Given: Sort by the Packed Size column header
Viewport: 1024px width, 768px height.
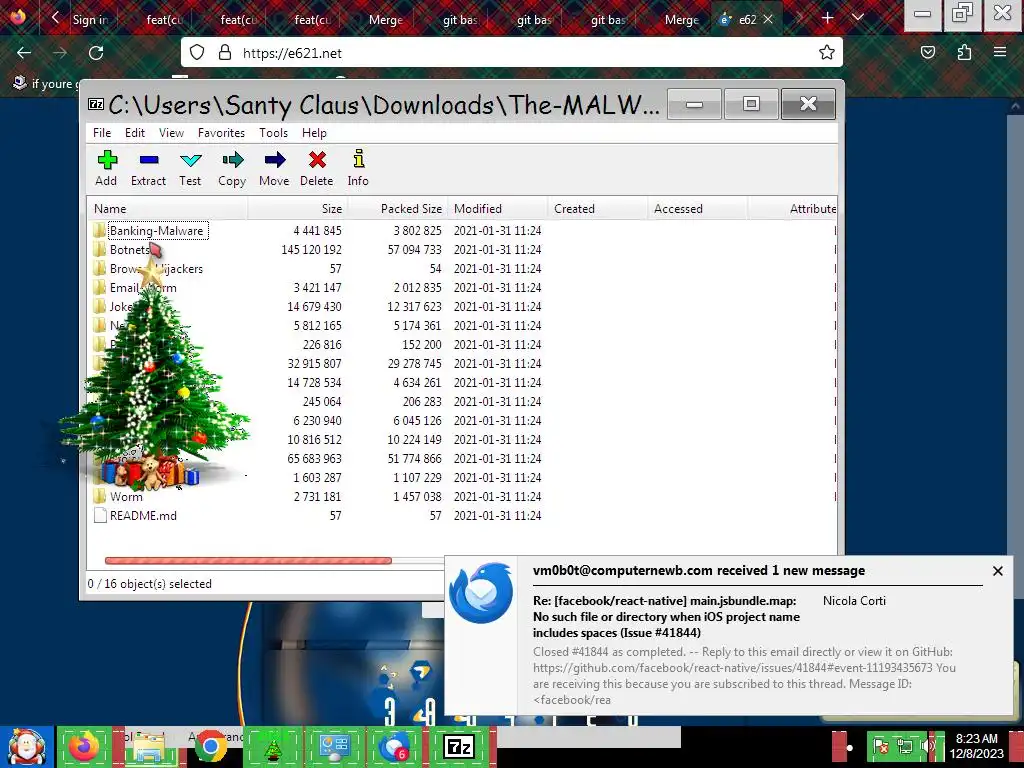Looking at the screenshot, I should tap(397, 209).
